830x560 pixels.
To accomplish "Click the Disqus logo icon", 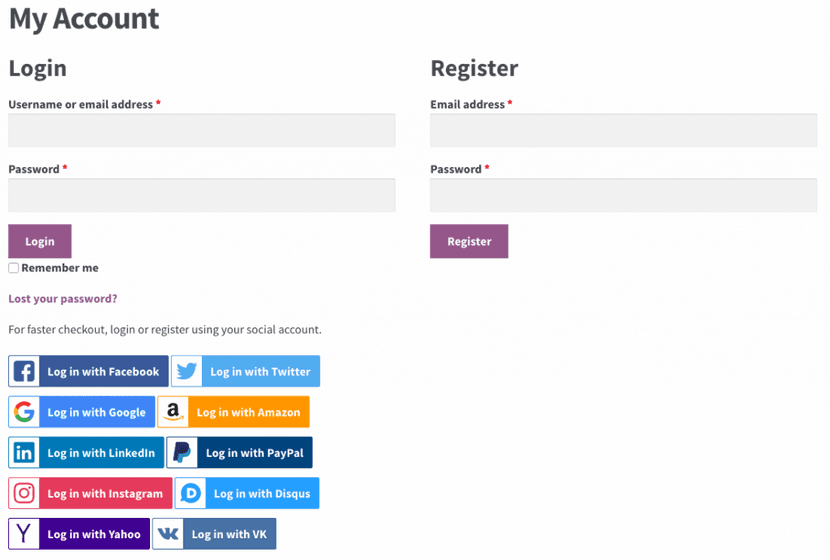I will pos(190,493).
